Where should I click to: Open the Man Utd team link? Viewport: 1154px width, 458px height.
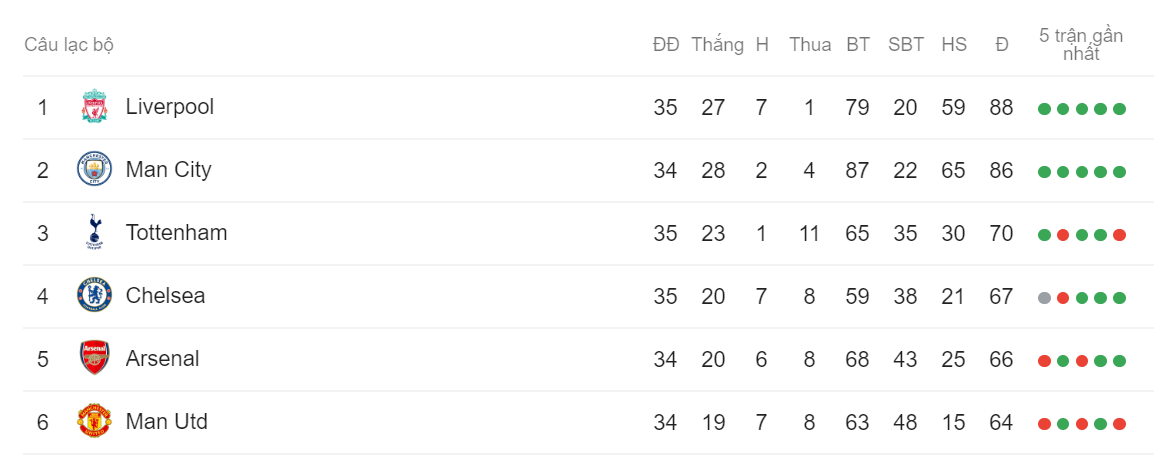167,422
